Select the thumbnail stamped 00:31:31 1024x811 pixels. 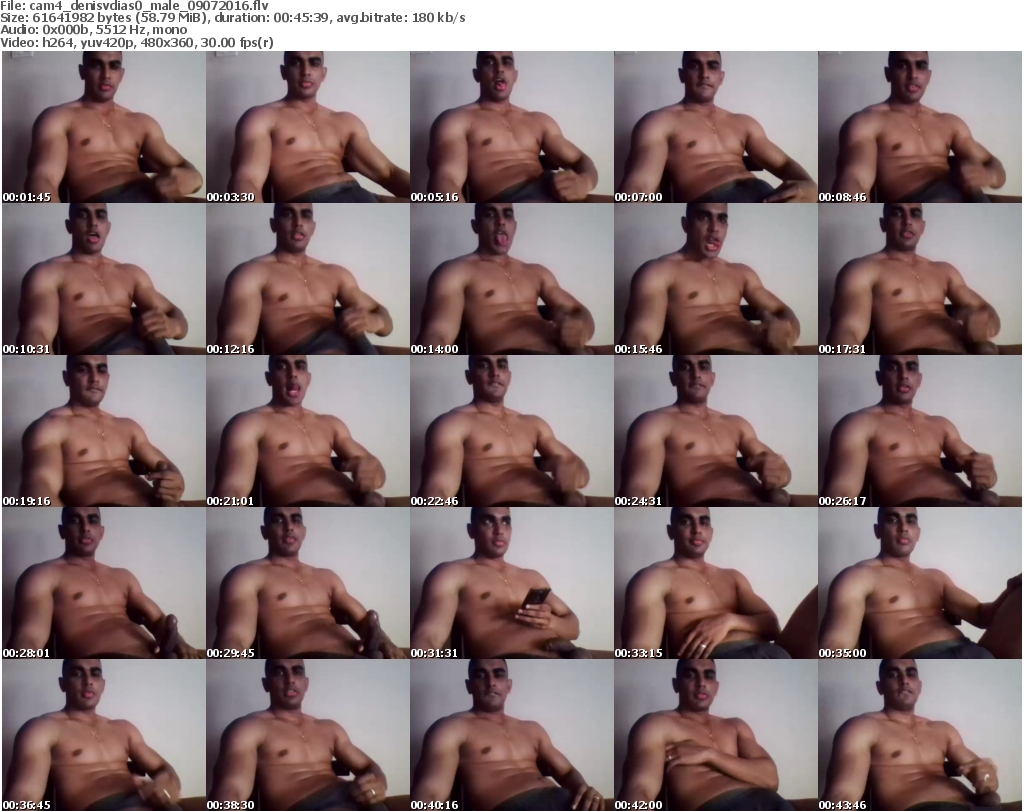512,583
